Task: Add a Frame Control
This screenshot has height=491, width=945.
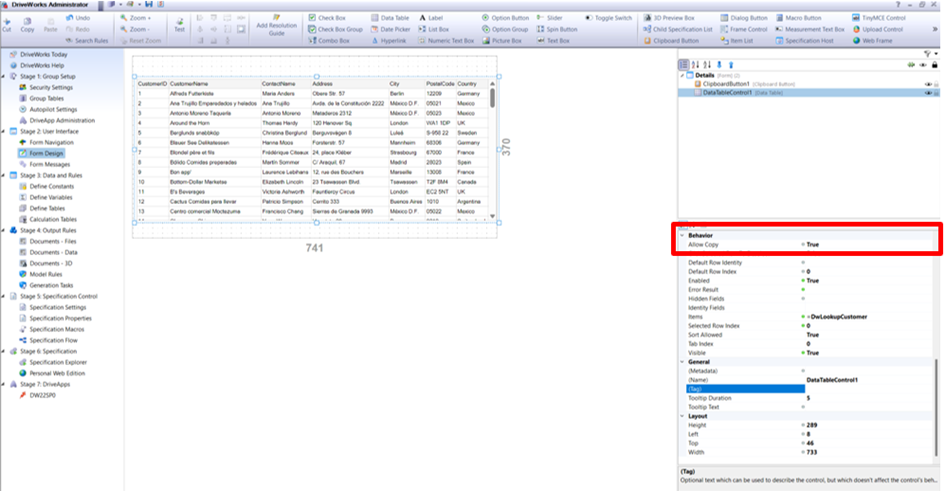Action: (744, 30)
